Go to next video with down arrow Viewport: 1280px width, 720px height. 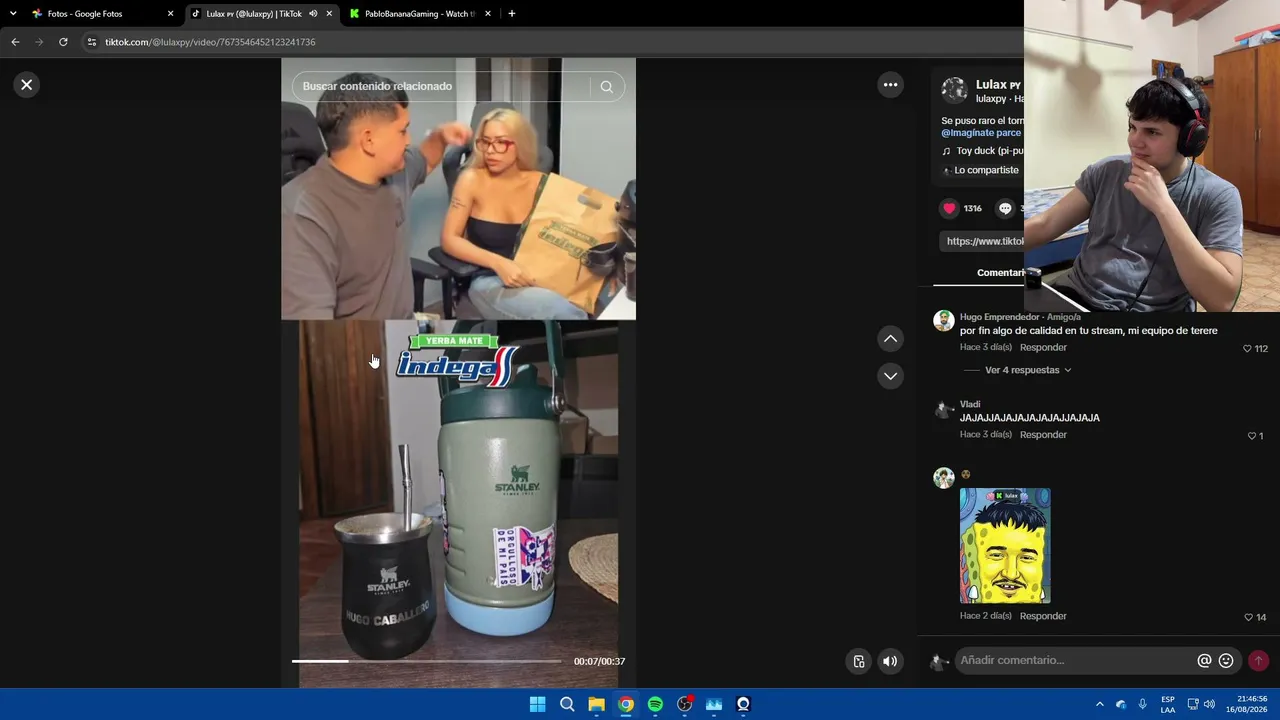890,376
